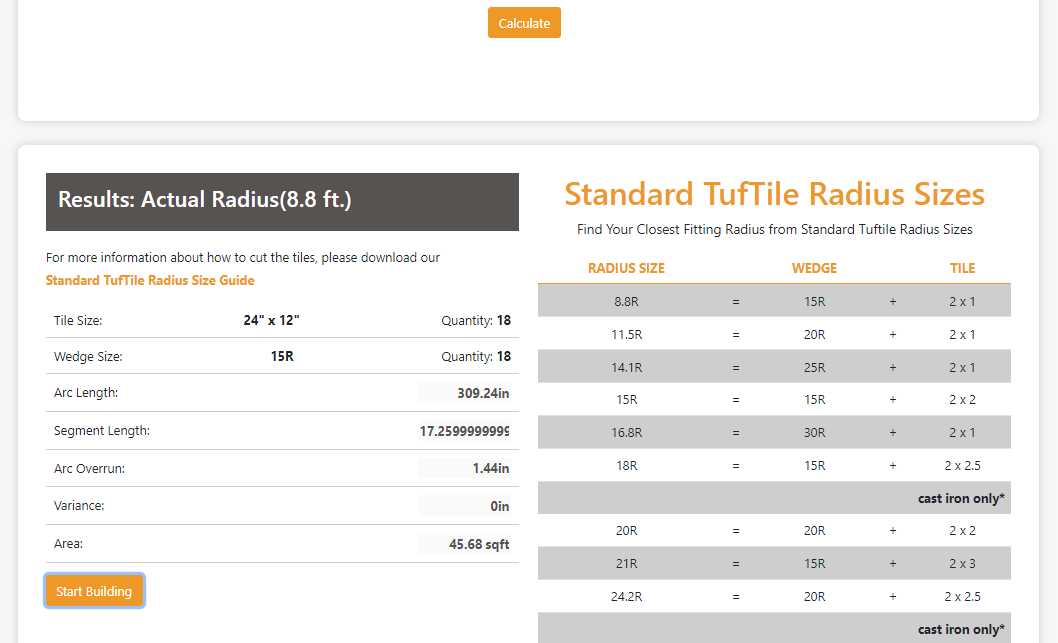Click the WEDGE column header
The width and height of the screenshot is (1058, 643).
[814, 269]
